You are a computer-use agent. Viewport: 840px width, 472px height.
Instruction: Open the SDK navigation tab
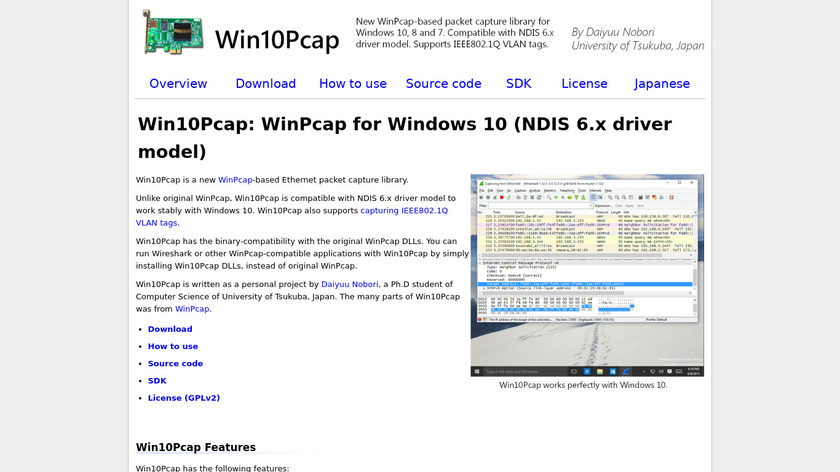tap(519, 84)
